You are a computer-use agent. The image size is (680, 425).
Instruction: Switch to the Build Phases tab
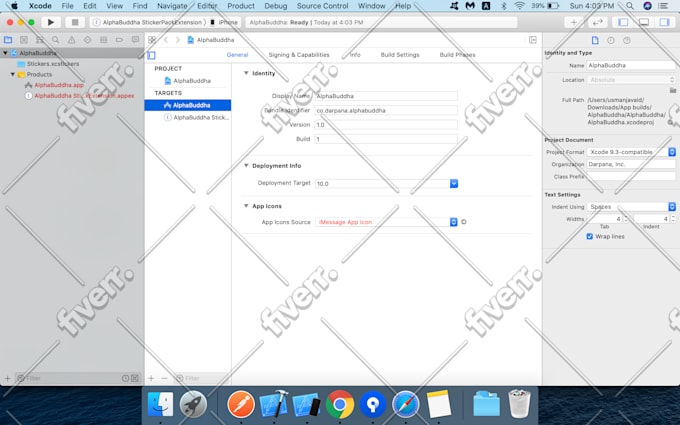458,55
